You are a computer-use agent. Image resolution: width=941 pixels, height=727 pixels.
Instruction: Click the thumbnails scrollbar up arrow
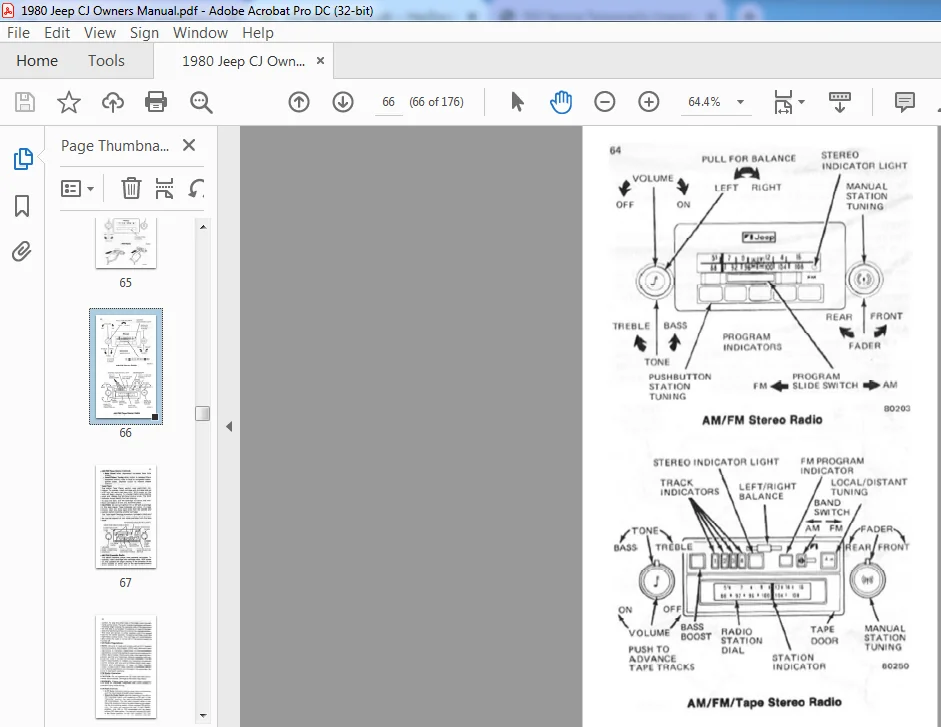click(x=203, y=227)
